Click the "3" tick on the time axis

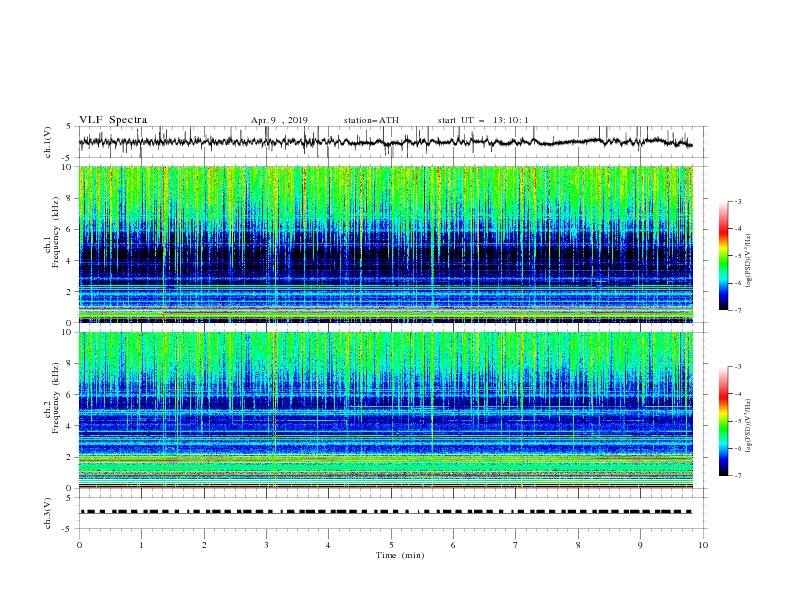pyautogui.click(x=266, y=545)
